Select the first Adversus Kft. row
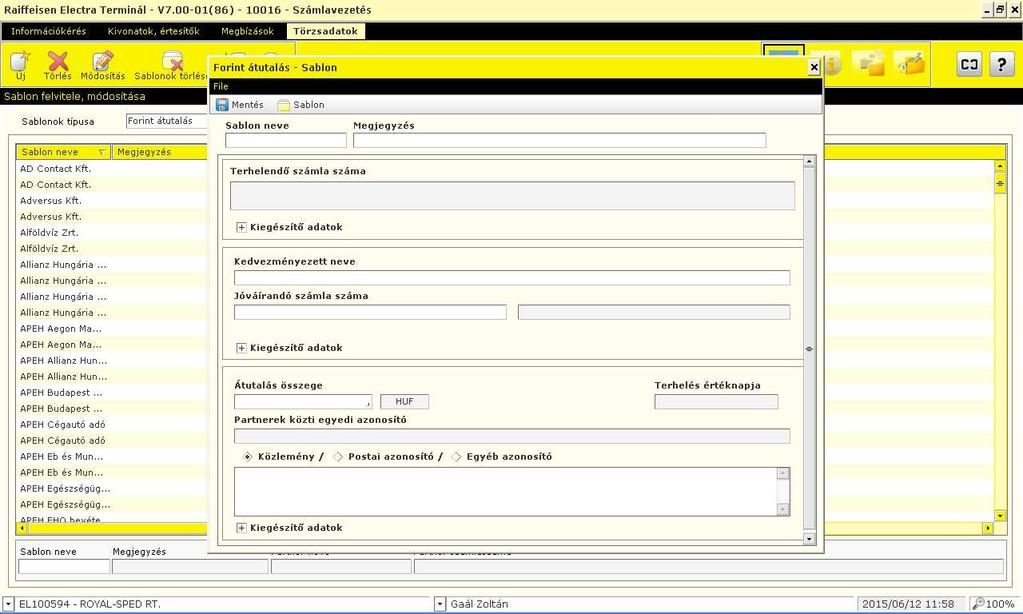 pyautogui.click(x=112, y=200)
